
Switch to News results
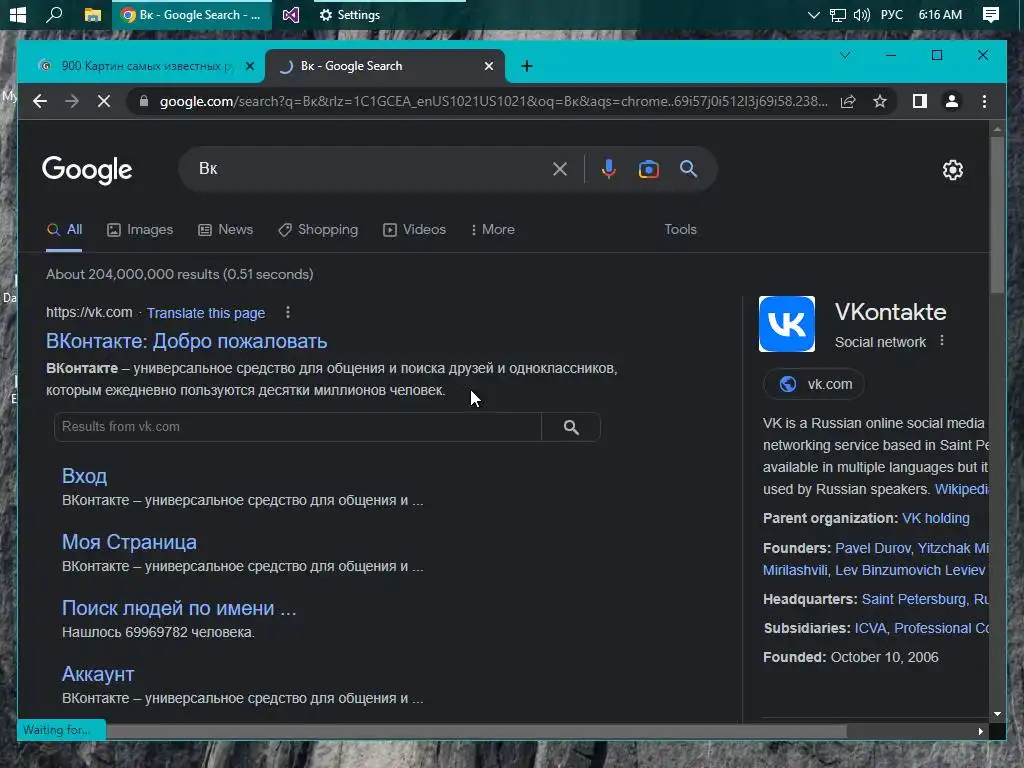pos(225,230)
